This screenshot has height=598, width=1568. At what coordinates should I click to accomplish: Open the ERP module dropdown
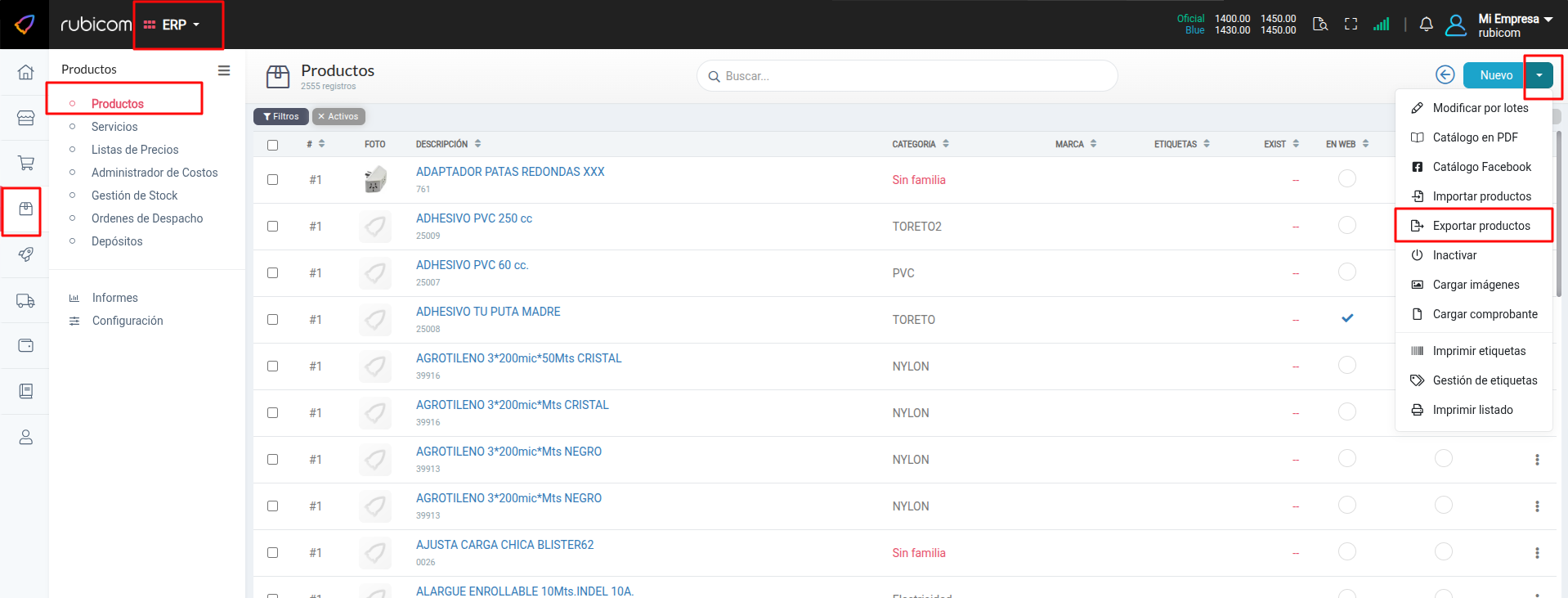172,25
